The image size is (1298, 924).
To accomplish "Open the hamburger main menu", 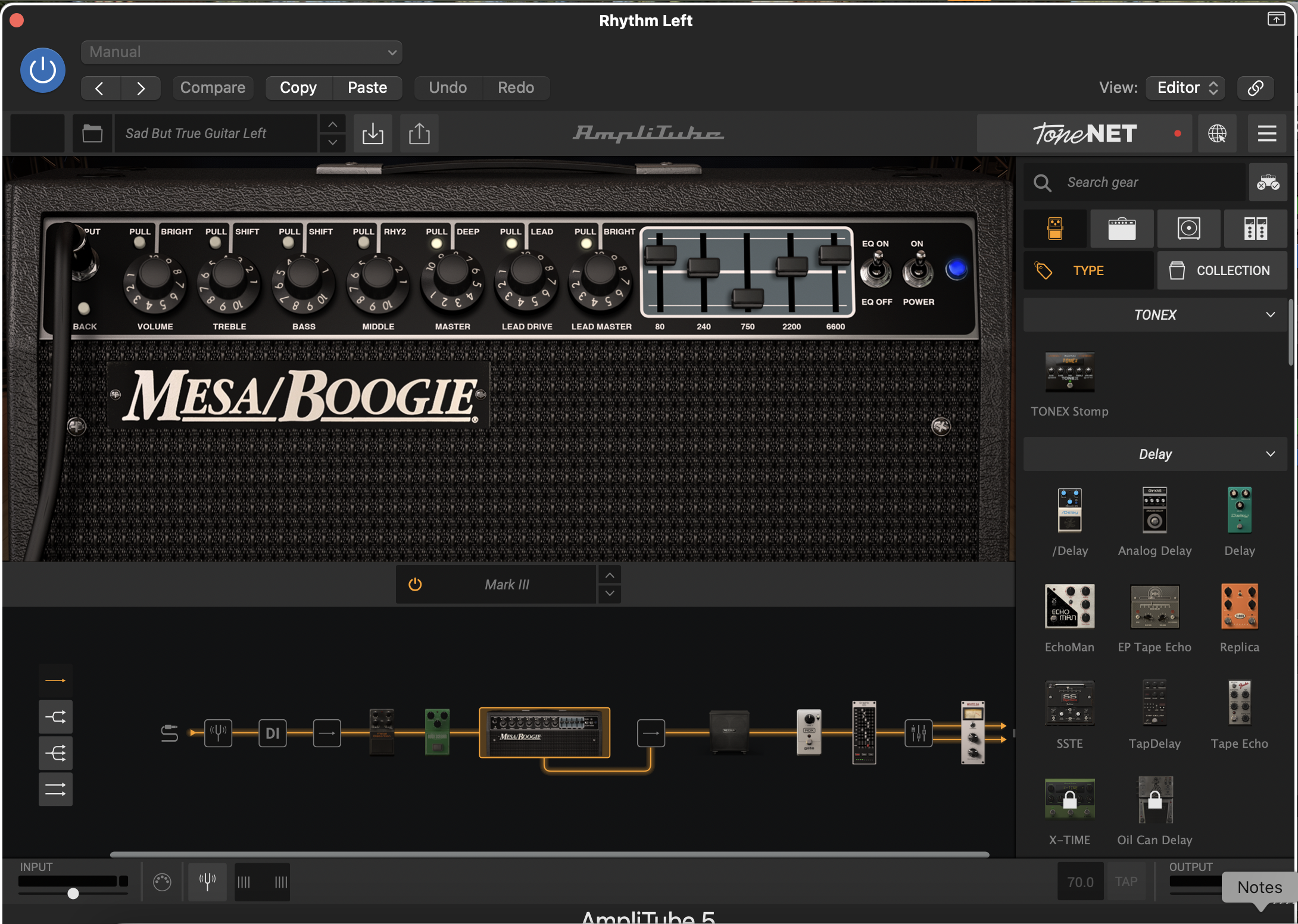I will pyautogui.click(x=1267, y=133).
